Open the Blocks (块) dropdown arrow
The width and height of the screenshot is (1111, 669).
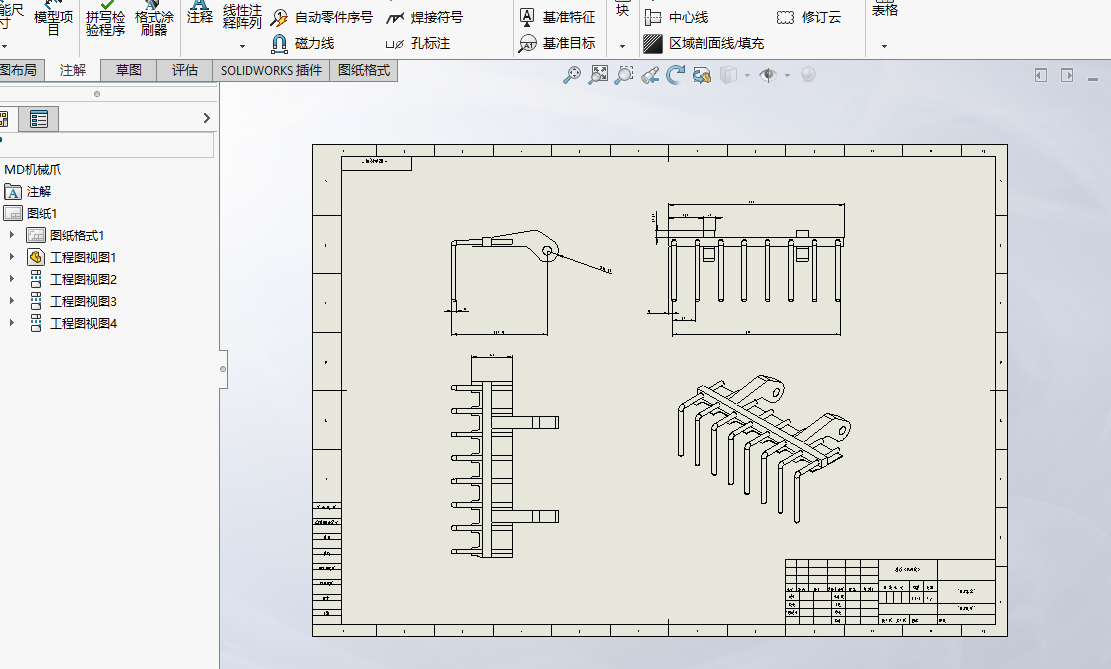click(x=622, y=46)
